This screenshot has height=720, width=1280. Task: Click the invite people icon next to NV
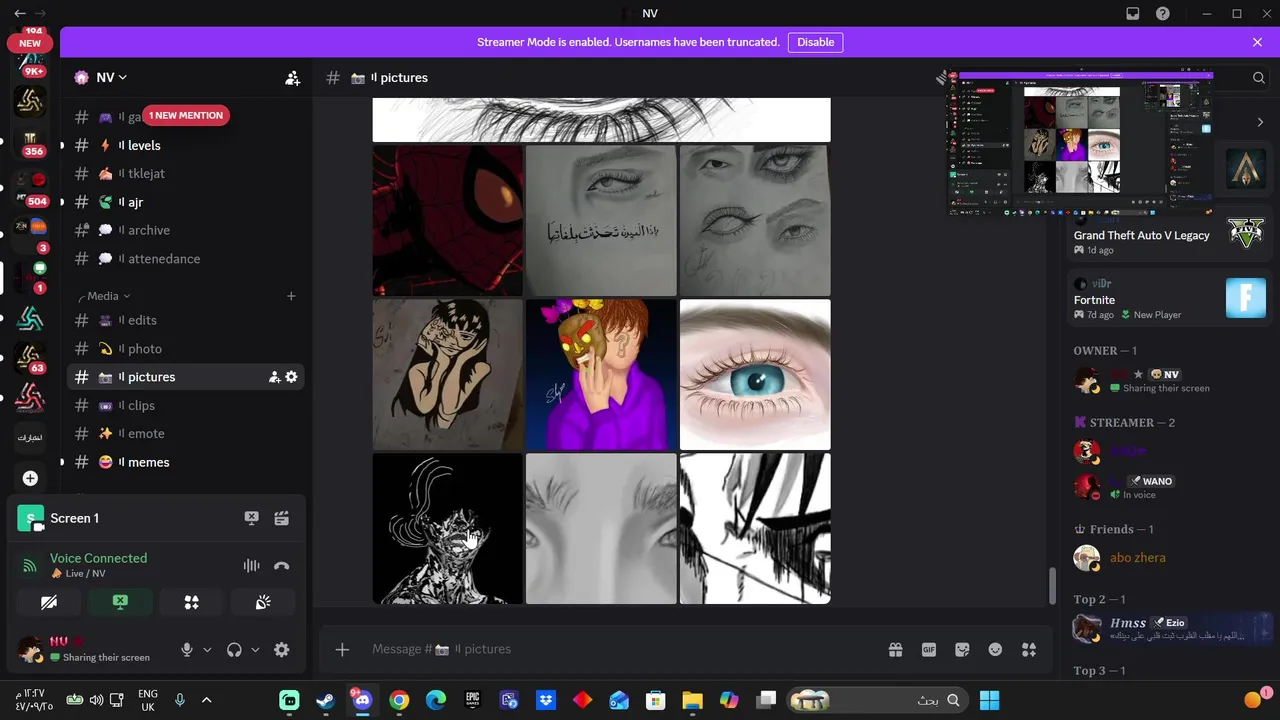(292, 78)
